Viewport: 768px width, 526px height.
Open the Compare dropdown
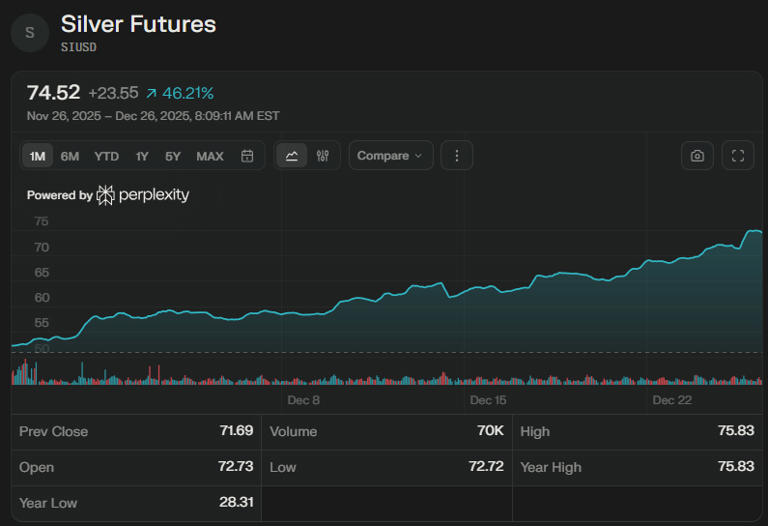click(389, 156)
